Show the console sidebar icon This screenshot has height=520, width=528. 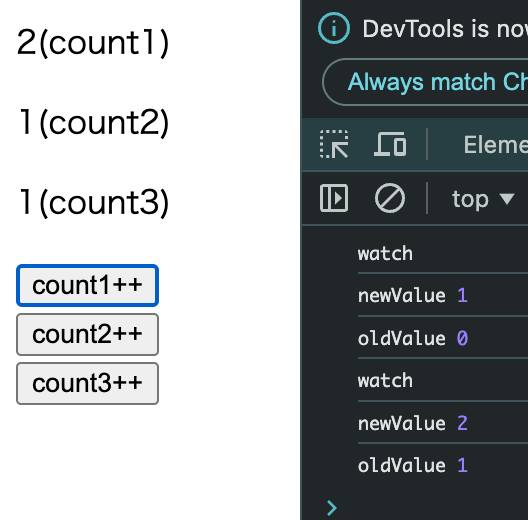(x=334, y=198)
